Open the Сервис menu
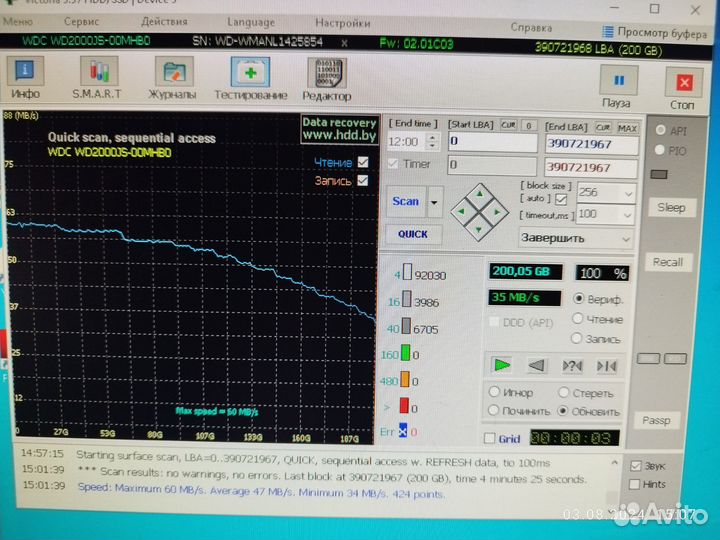The width and height of the screenshot is (720, 540). (x=81, y=21)
